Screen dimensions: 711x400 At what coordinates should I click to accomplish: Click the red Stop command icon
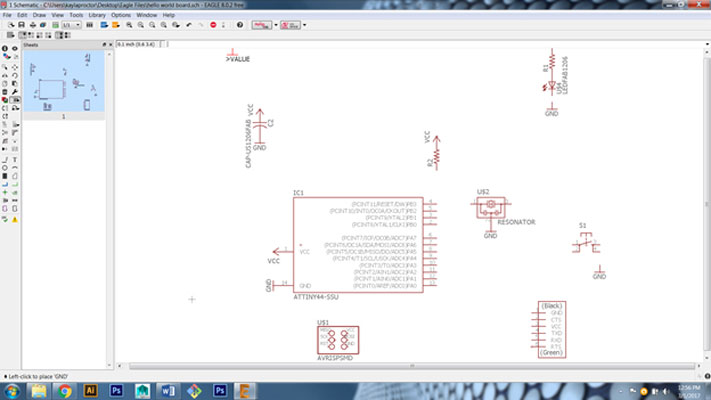tap(213, 25)
